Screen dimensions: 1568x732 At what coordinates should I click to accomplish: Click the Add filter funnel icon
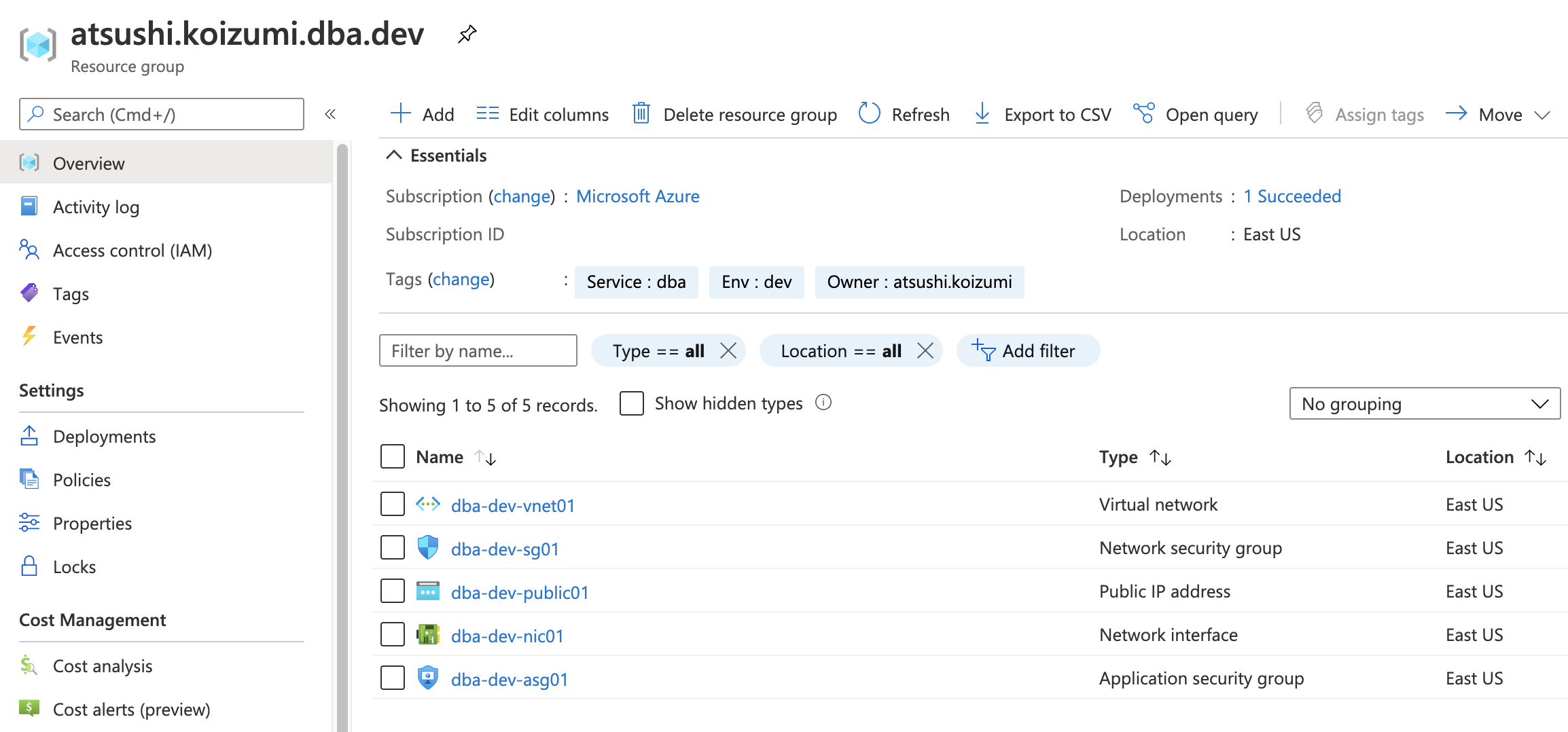point(983,350)
